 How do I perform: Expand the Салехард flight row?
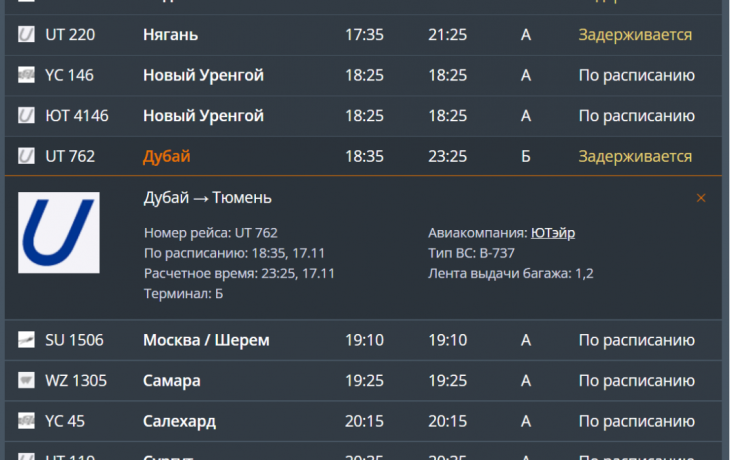(179, 422)
